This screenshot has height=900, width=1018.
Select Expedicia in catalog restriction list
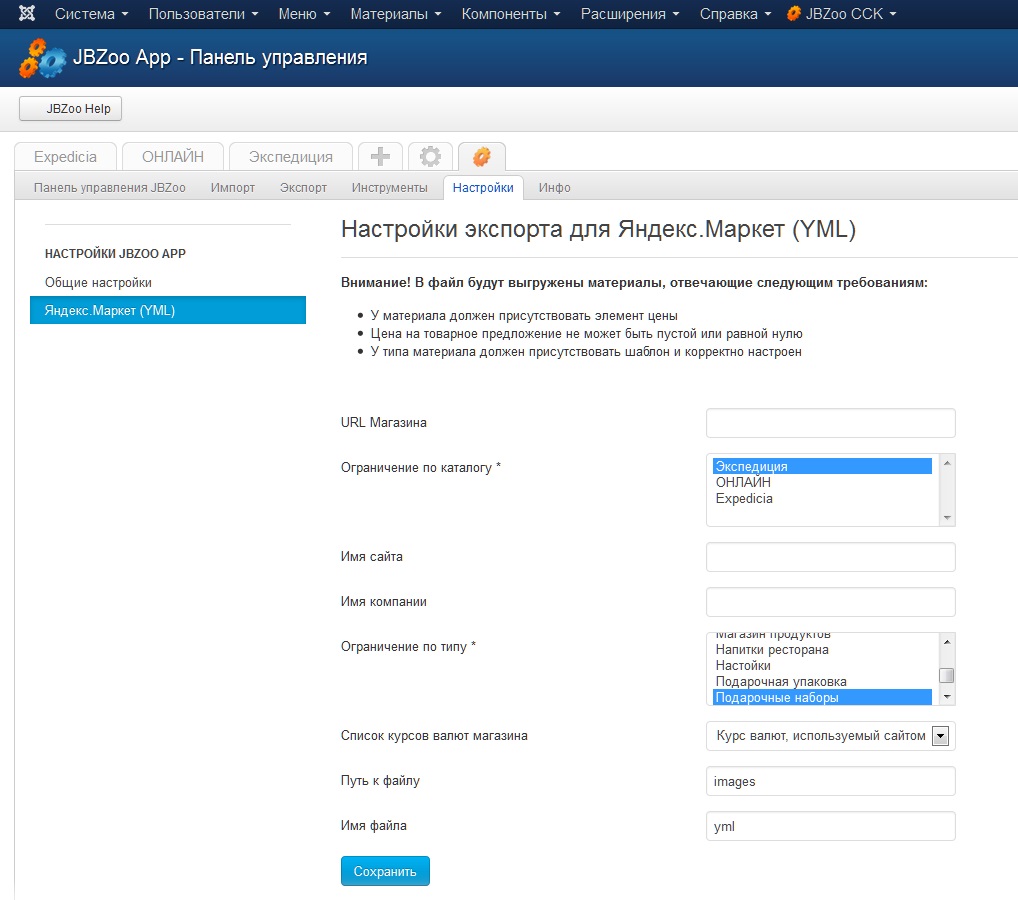point(822,499)
